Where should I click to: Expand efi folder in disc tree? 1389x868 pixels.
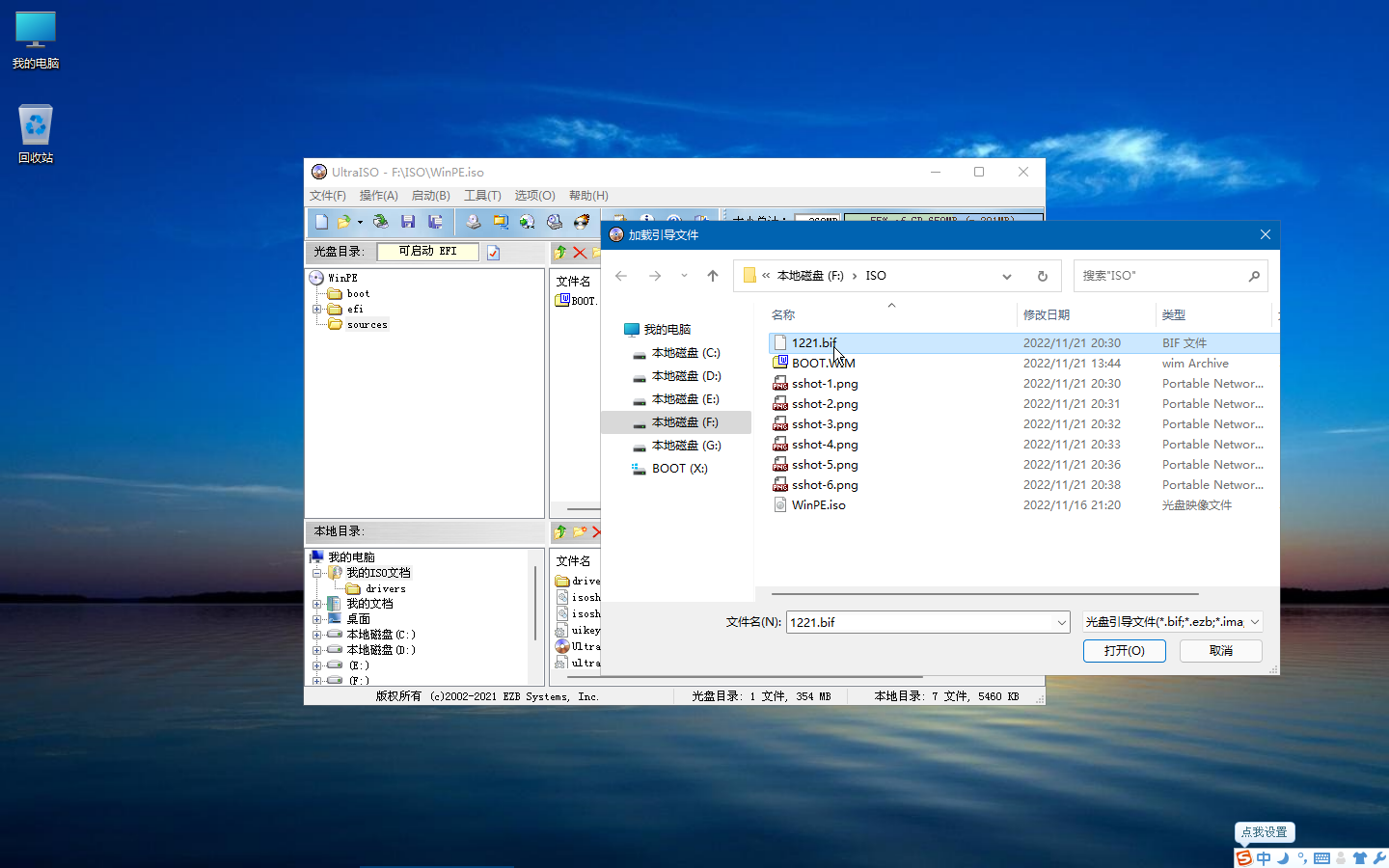pos(316,309)
